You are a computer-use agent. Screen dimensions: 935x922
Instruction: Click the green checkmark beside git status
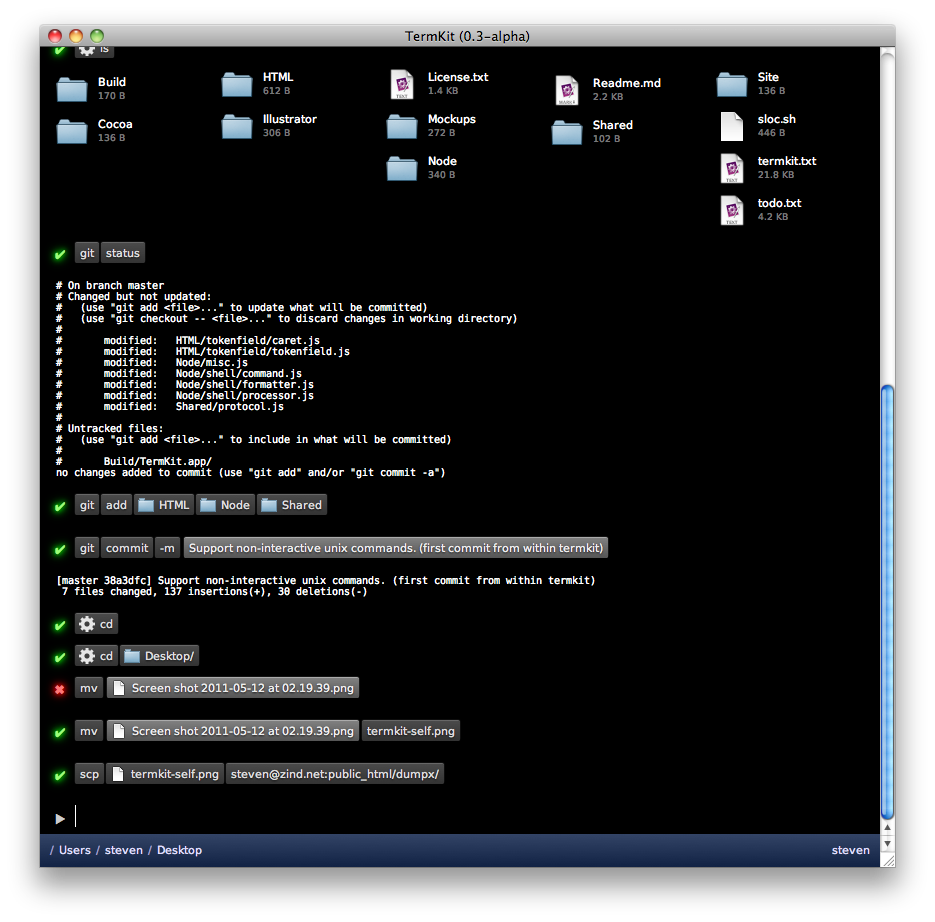coord(60,254)
